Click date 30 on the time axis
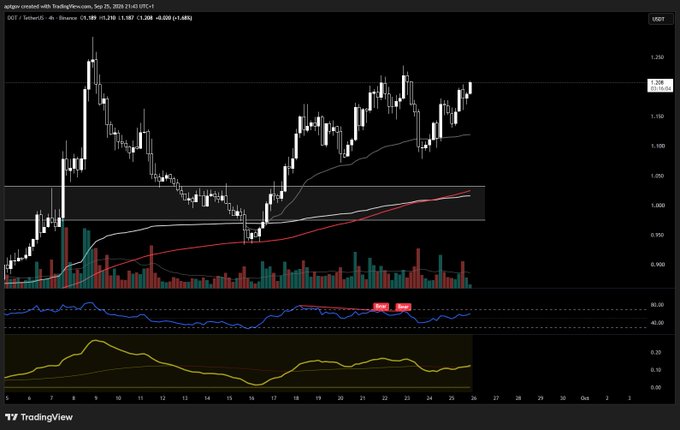 pos(562,398)
